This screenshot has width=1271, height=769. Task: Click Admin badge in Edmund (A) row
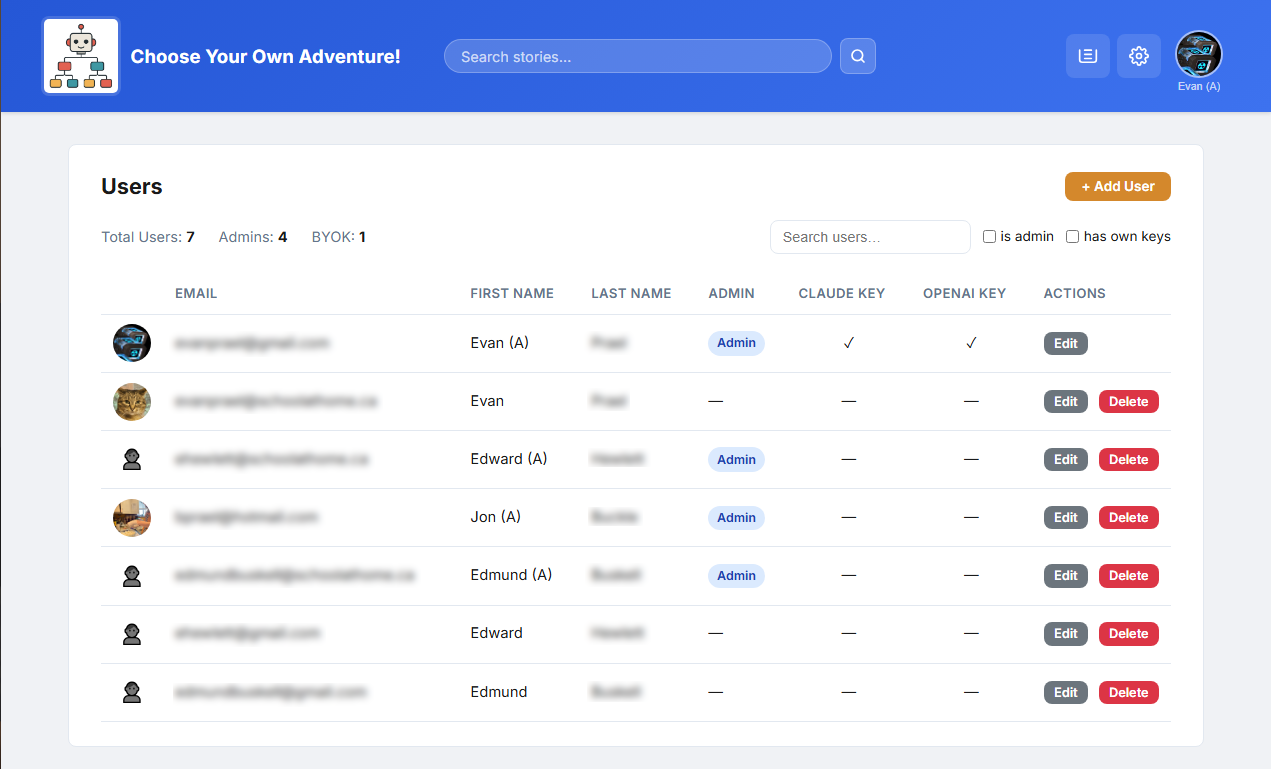pyautogui.click(x=736, y=575)
